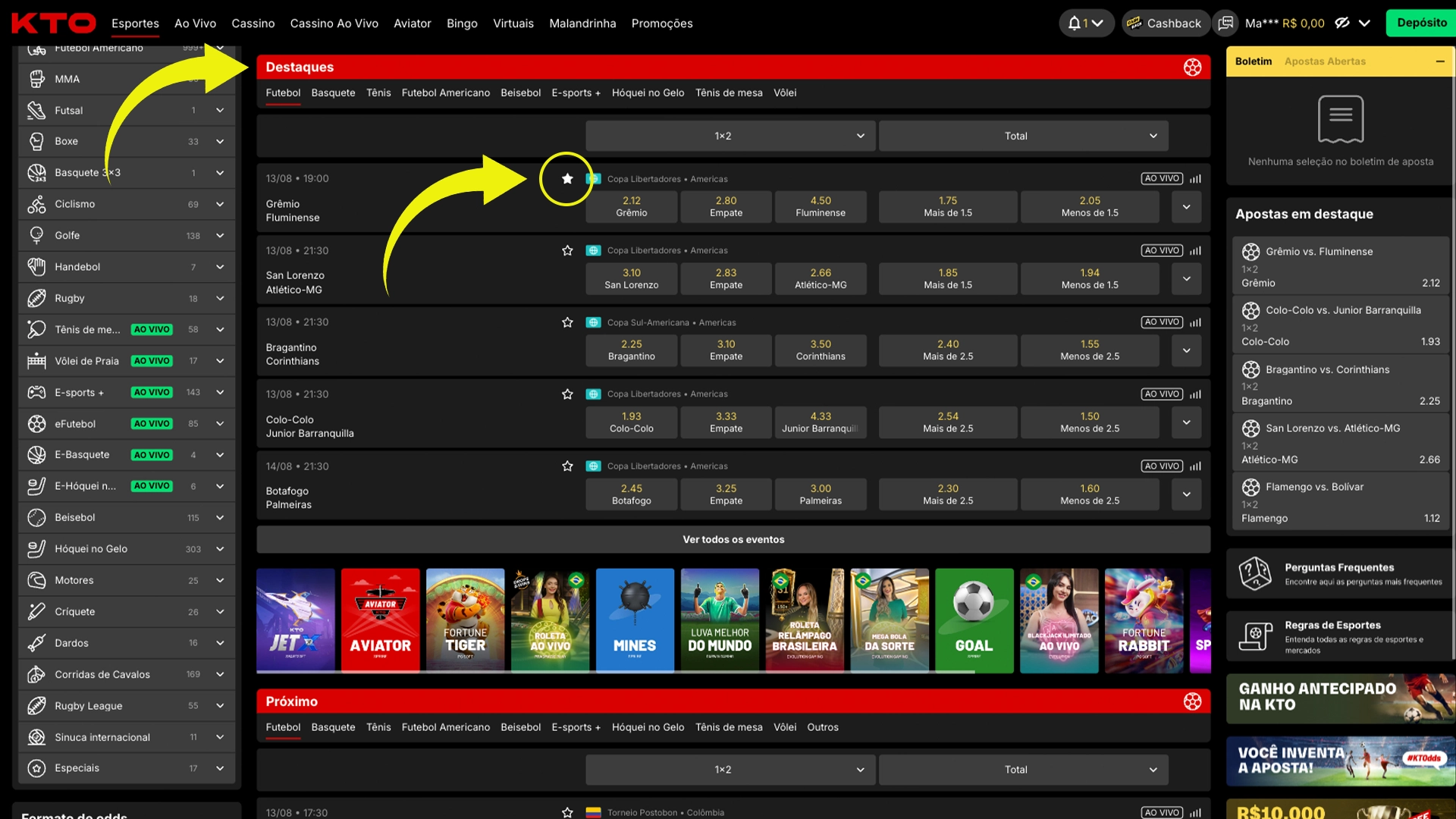The width and height of the screenshot is (1456, 819).
Task: Select the Sinuca internacional icon
Action: point(36,737)
